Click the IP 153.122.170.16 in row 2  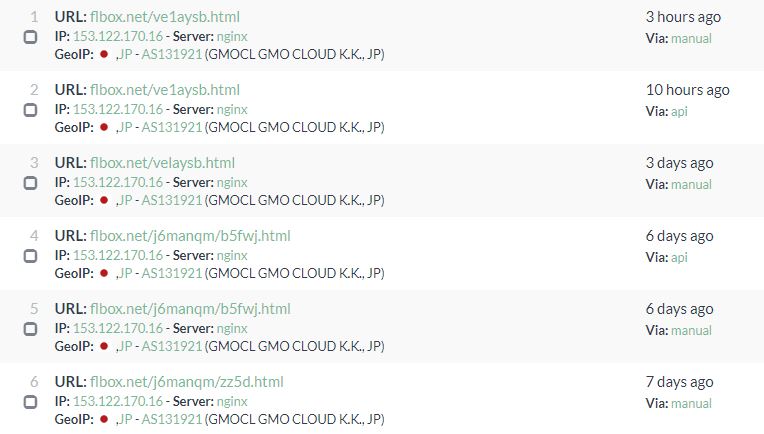[117, 109]
